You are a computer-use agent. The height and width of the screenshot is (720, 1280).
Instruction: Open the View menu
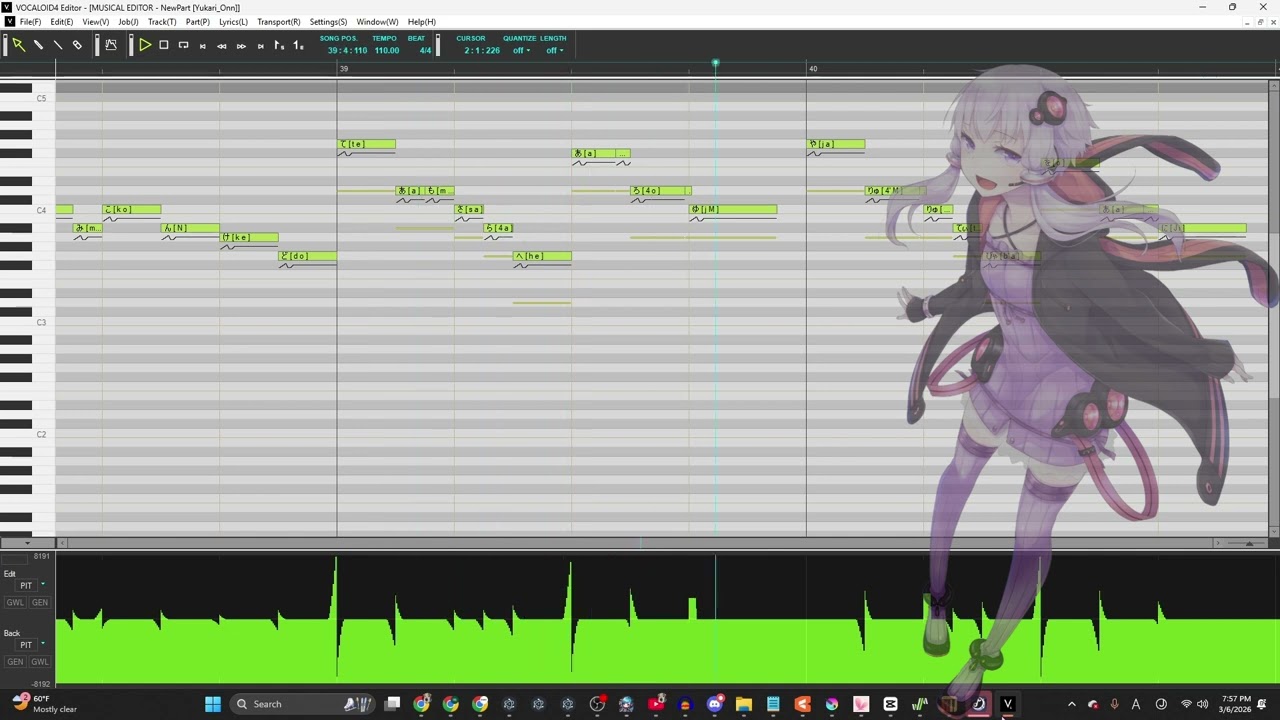click(x=95, y=22)
